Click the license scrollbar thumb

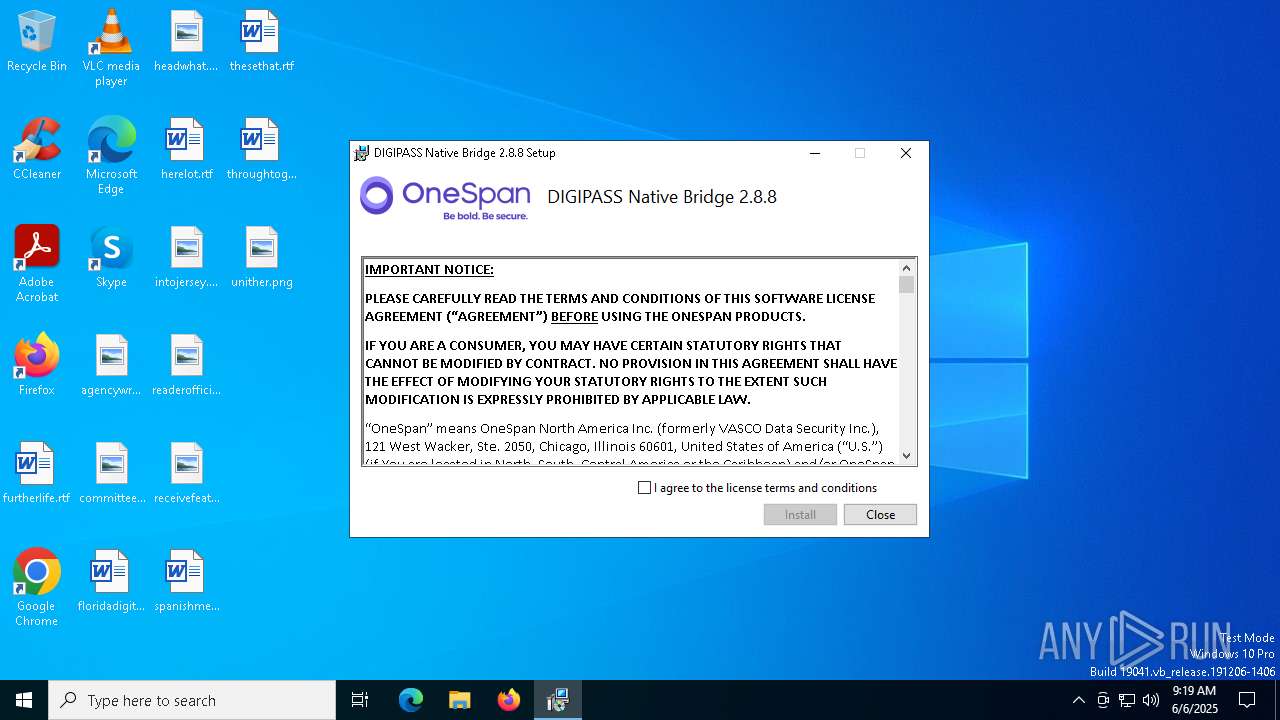pyautogui.click(x=907, y=285)
